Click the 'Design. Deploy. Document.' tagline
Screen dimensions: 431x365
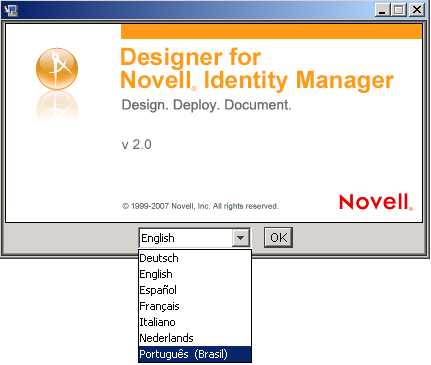coord(206,105)
